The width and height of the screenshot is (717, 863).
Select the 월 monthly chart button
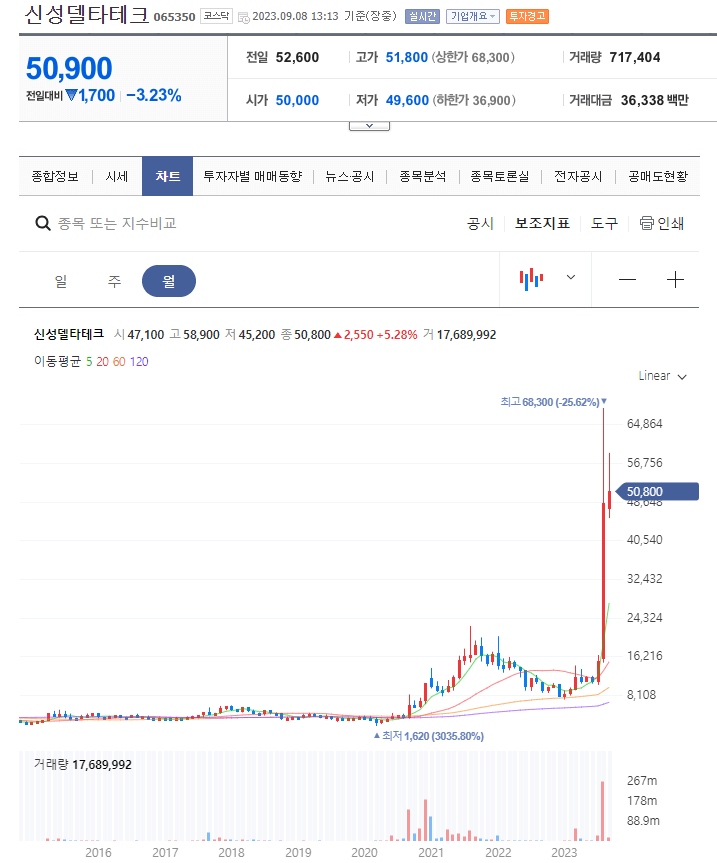(169, 281)
